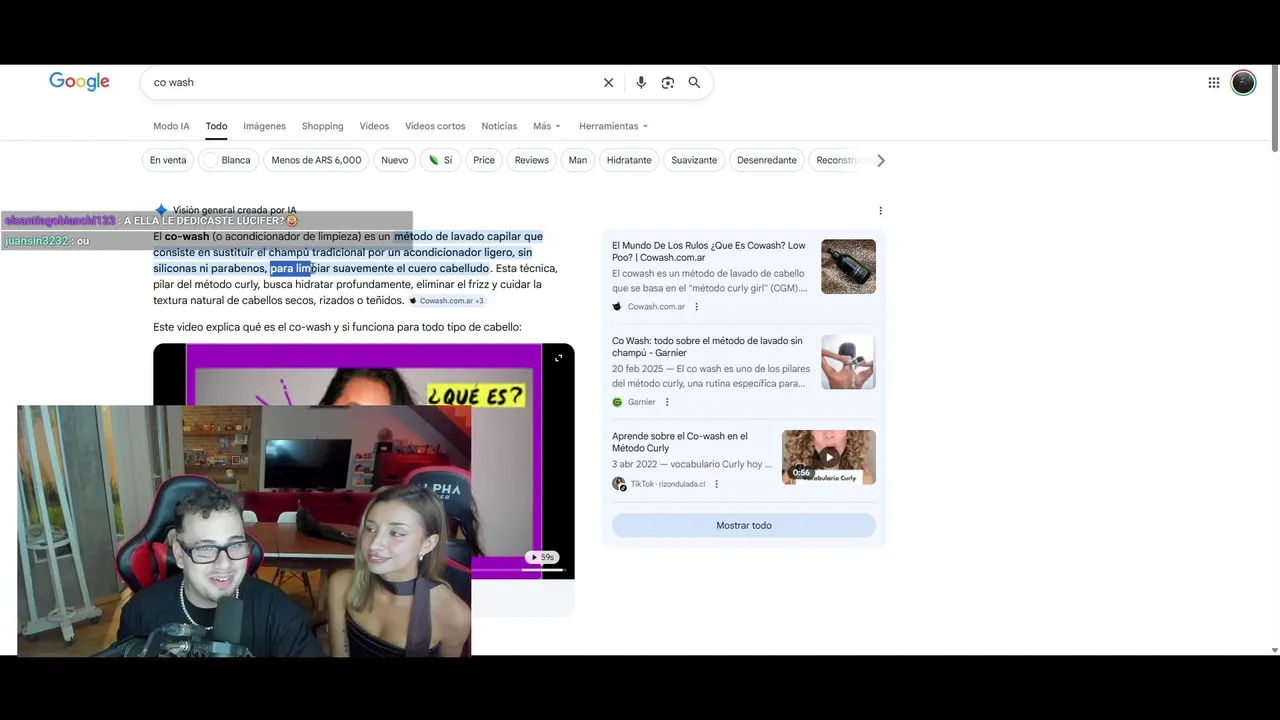Click the Cowash.com.ar favicon icon
The height and width of the screenshot is (720, 1280).
point(617,307)
